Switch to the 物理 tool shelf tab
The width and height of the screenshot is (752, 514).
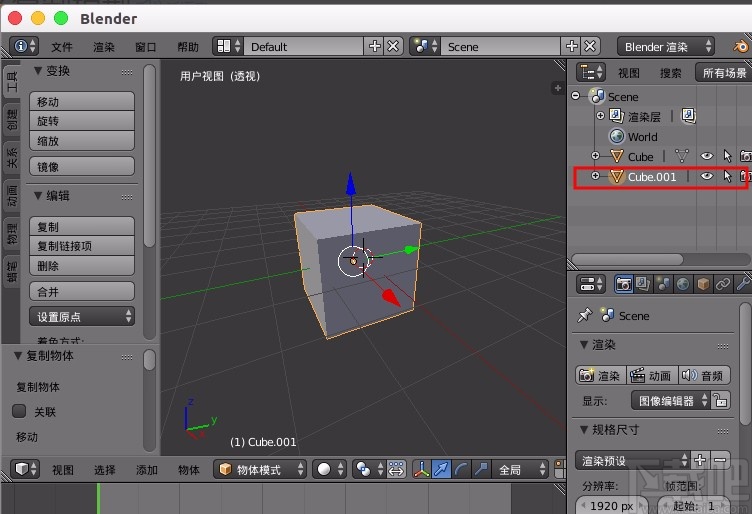12,234
